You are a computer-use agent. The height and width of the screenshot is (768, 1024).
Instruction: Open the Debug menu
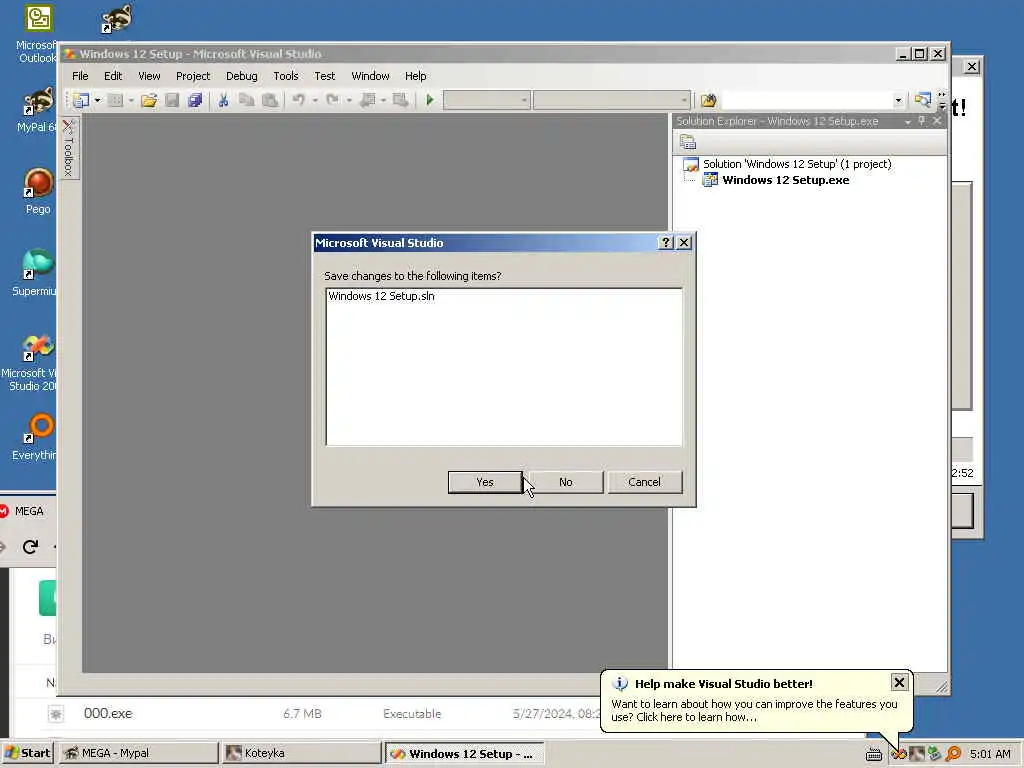tap(242, 76)
